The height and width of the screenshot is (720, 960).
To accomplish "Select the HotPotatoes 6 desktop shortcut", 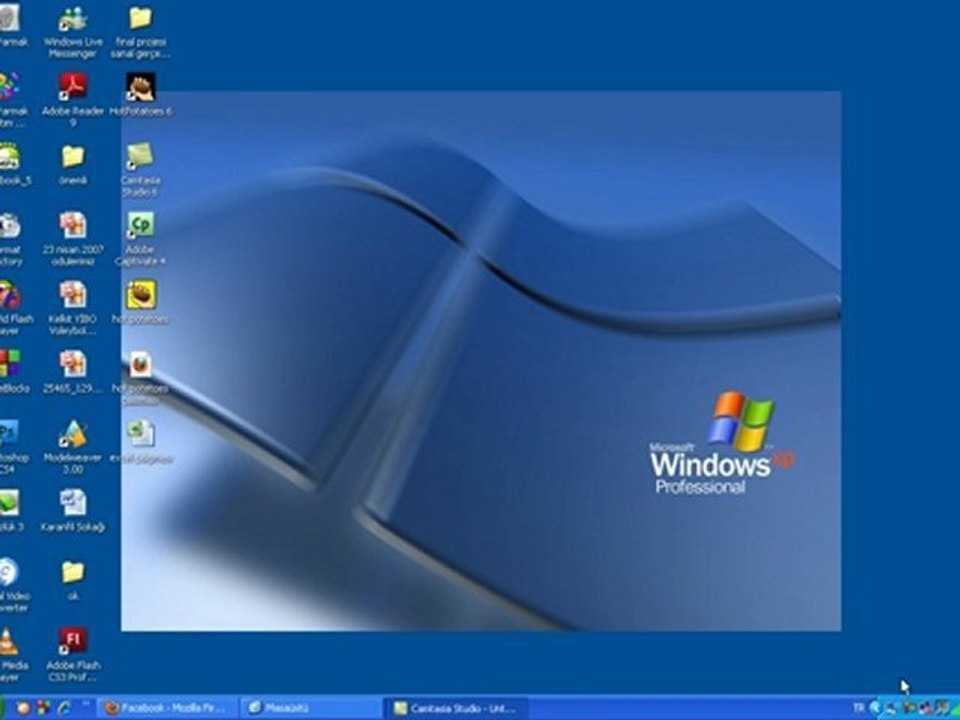I will coord(140,95).
